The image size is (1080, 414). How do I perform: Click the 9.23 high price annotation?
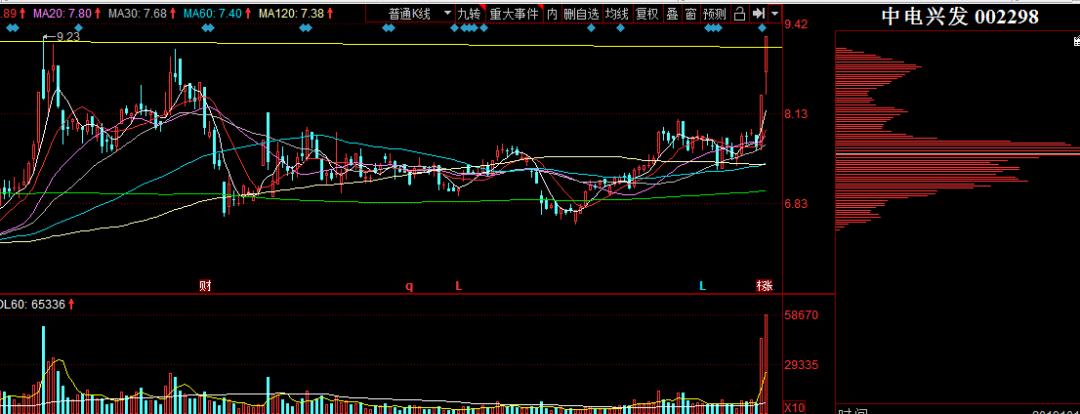(67, 37)
